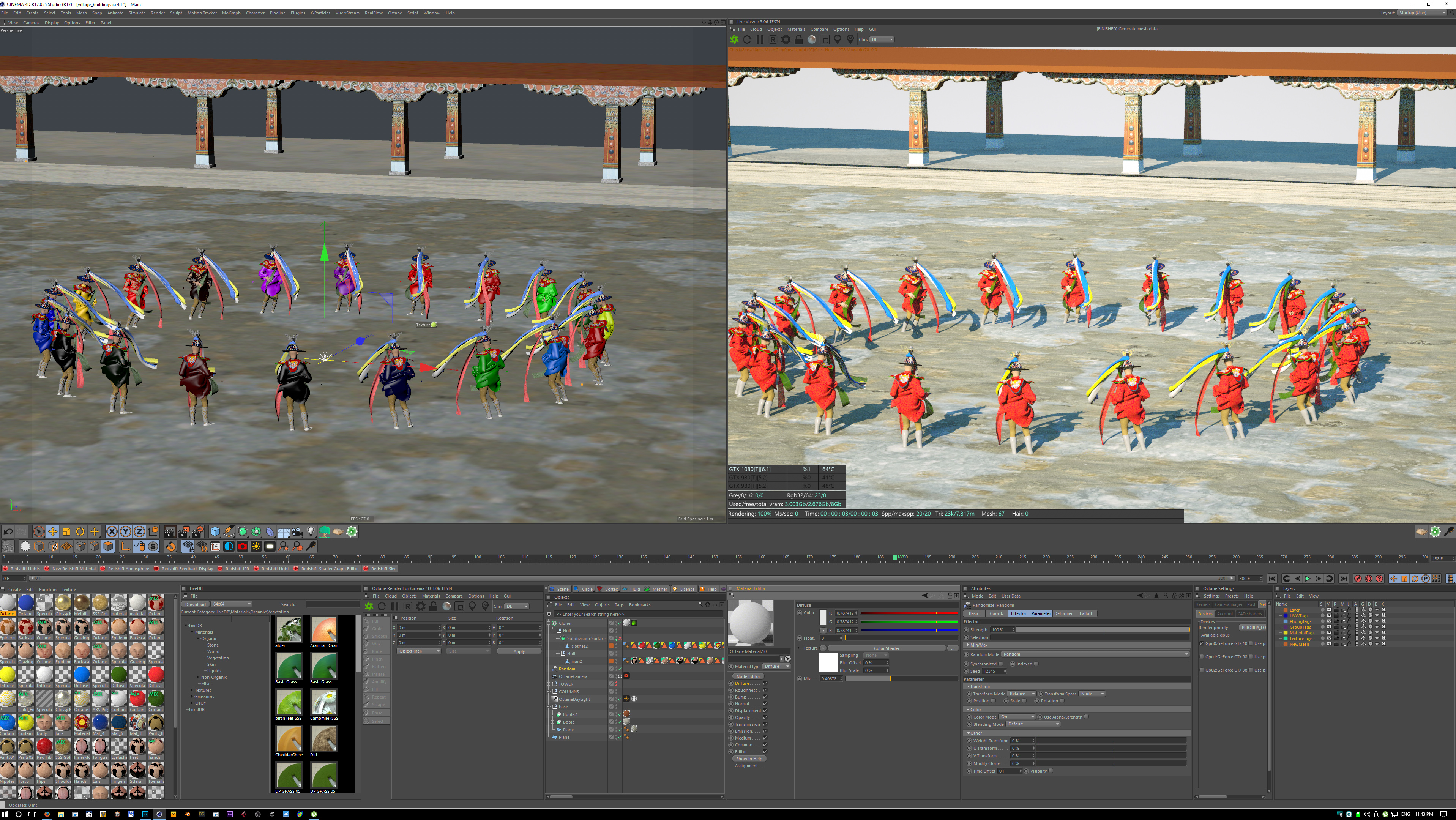Screen dimensions: 1456x820
Task: Open the Random Mode dropdown
Action: 1095,654
